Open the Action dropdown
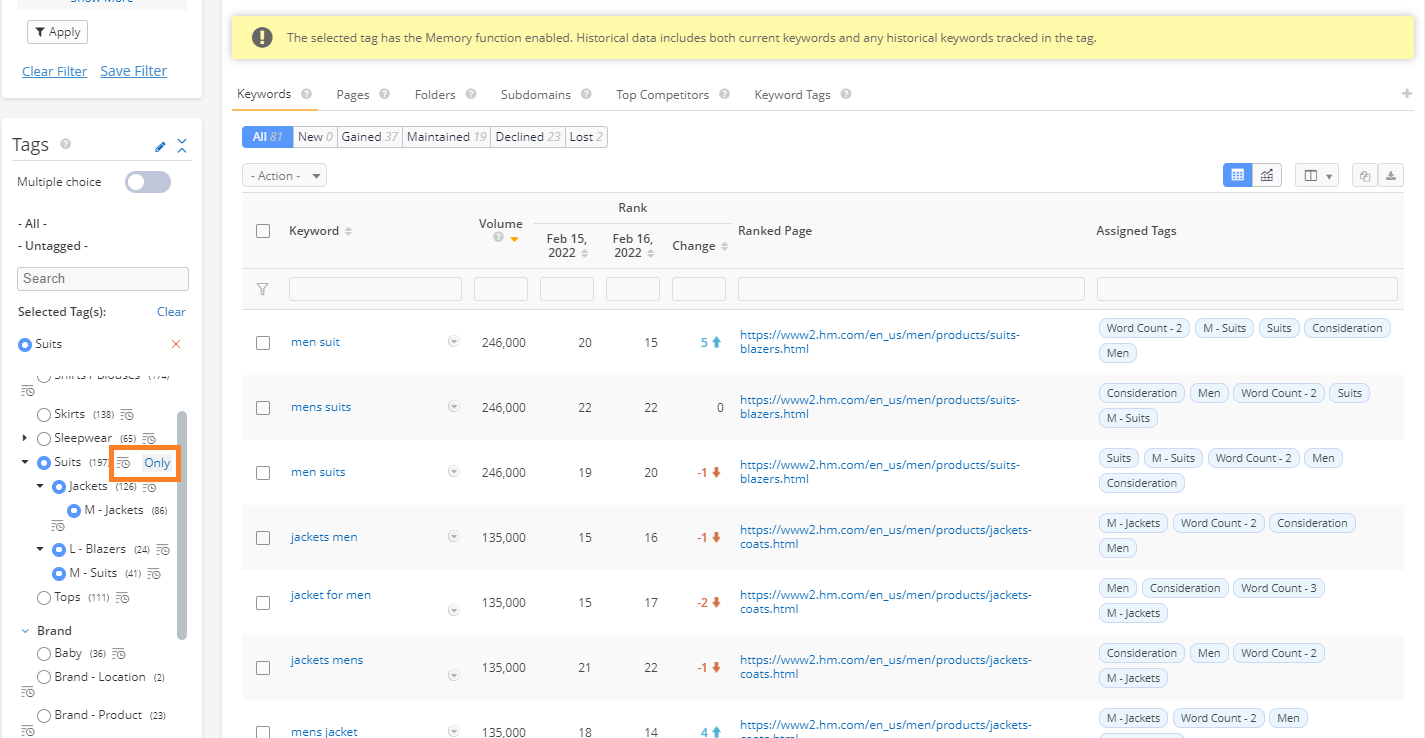Screen dimensions: 1425x738 point(284,175)
